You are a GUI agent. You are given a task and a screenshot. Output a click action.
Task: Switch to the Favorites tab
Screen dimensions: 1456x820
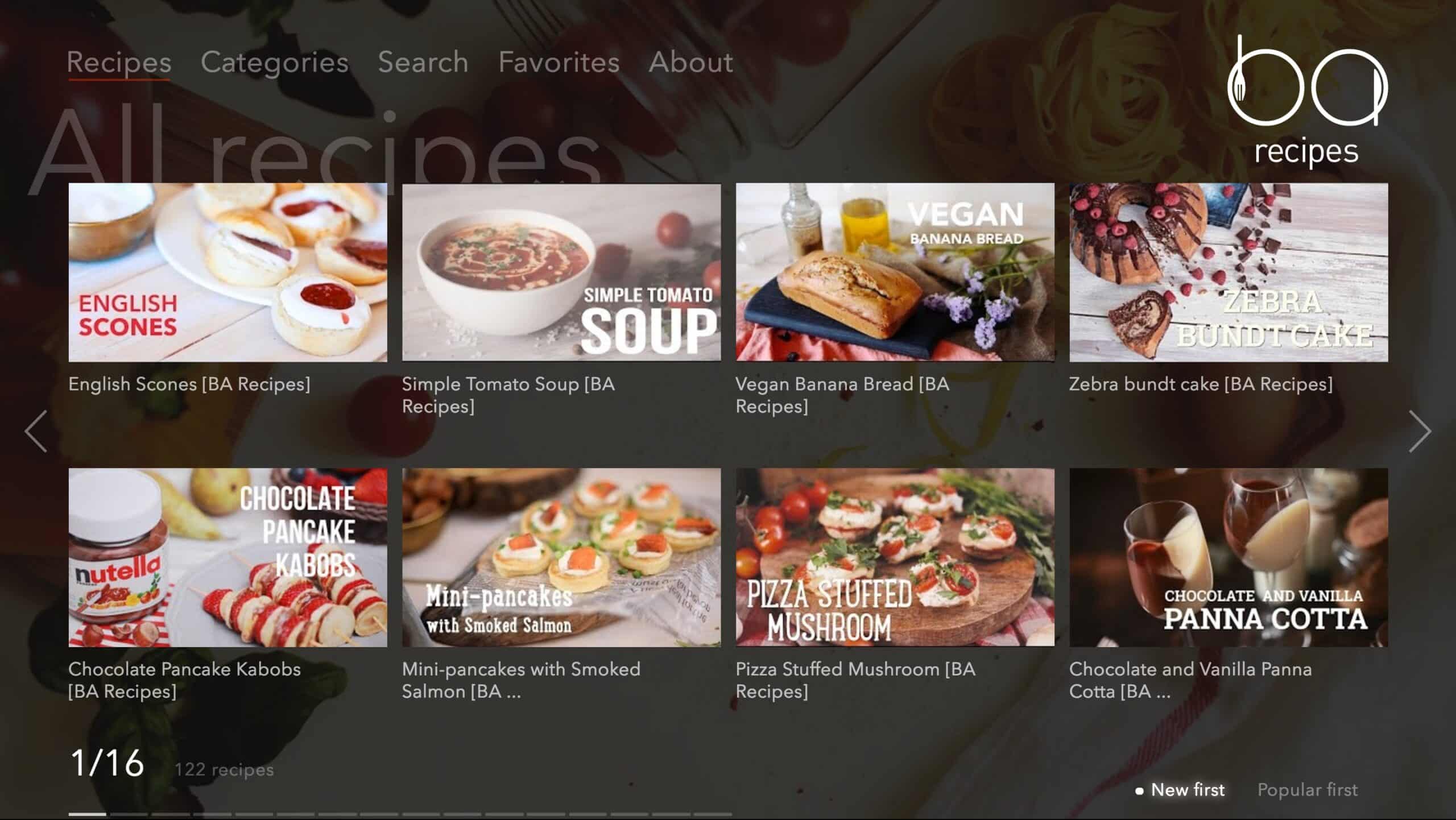click(559, 62)
